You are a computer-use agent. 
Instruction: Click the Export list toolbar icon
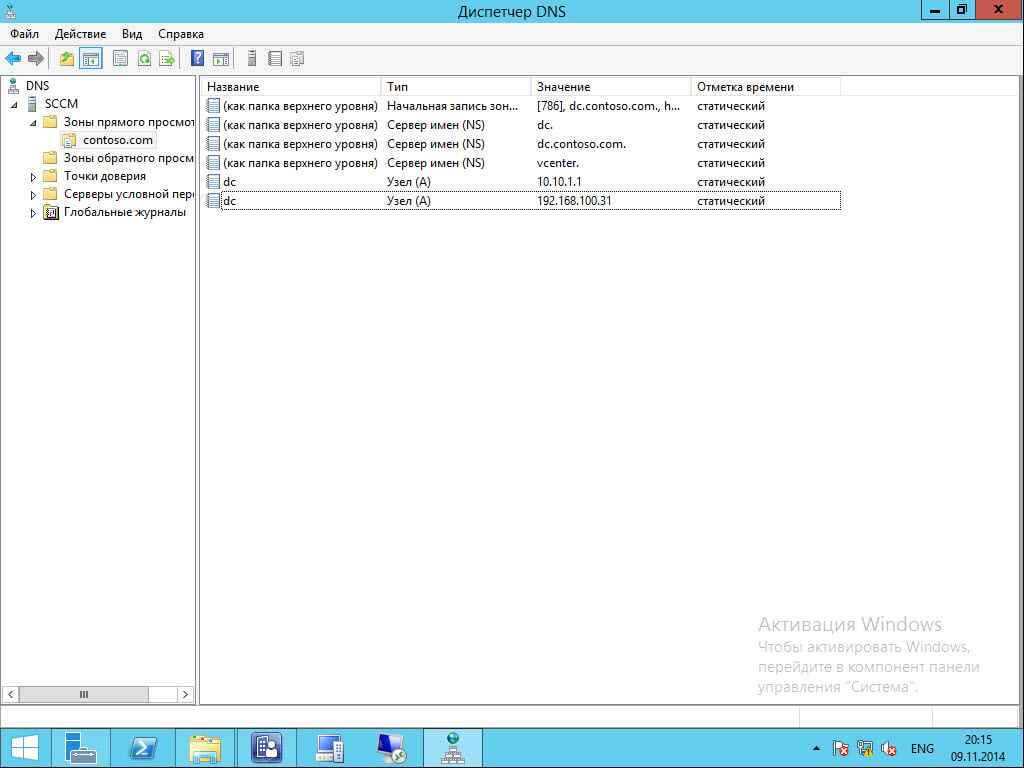167,59
